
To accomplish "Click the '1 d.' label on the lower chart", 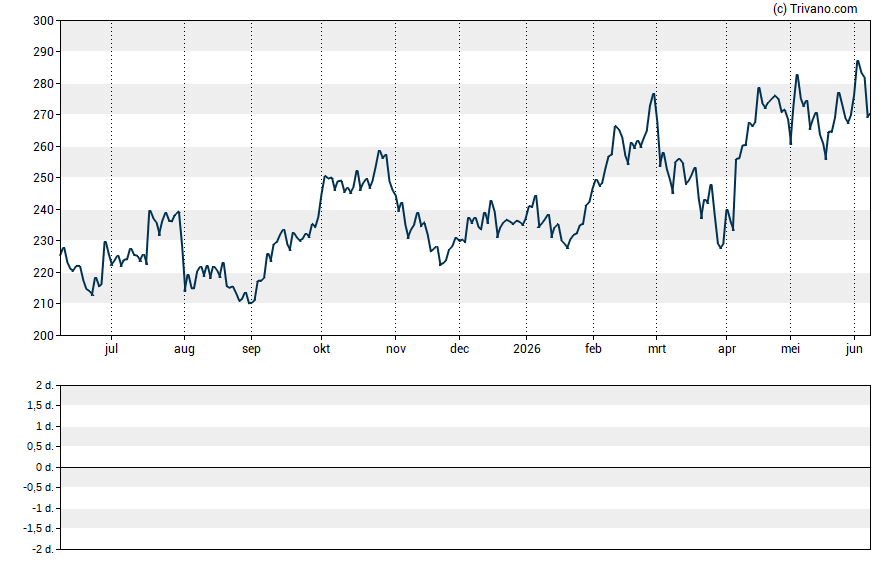I will [44, 426].
